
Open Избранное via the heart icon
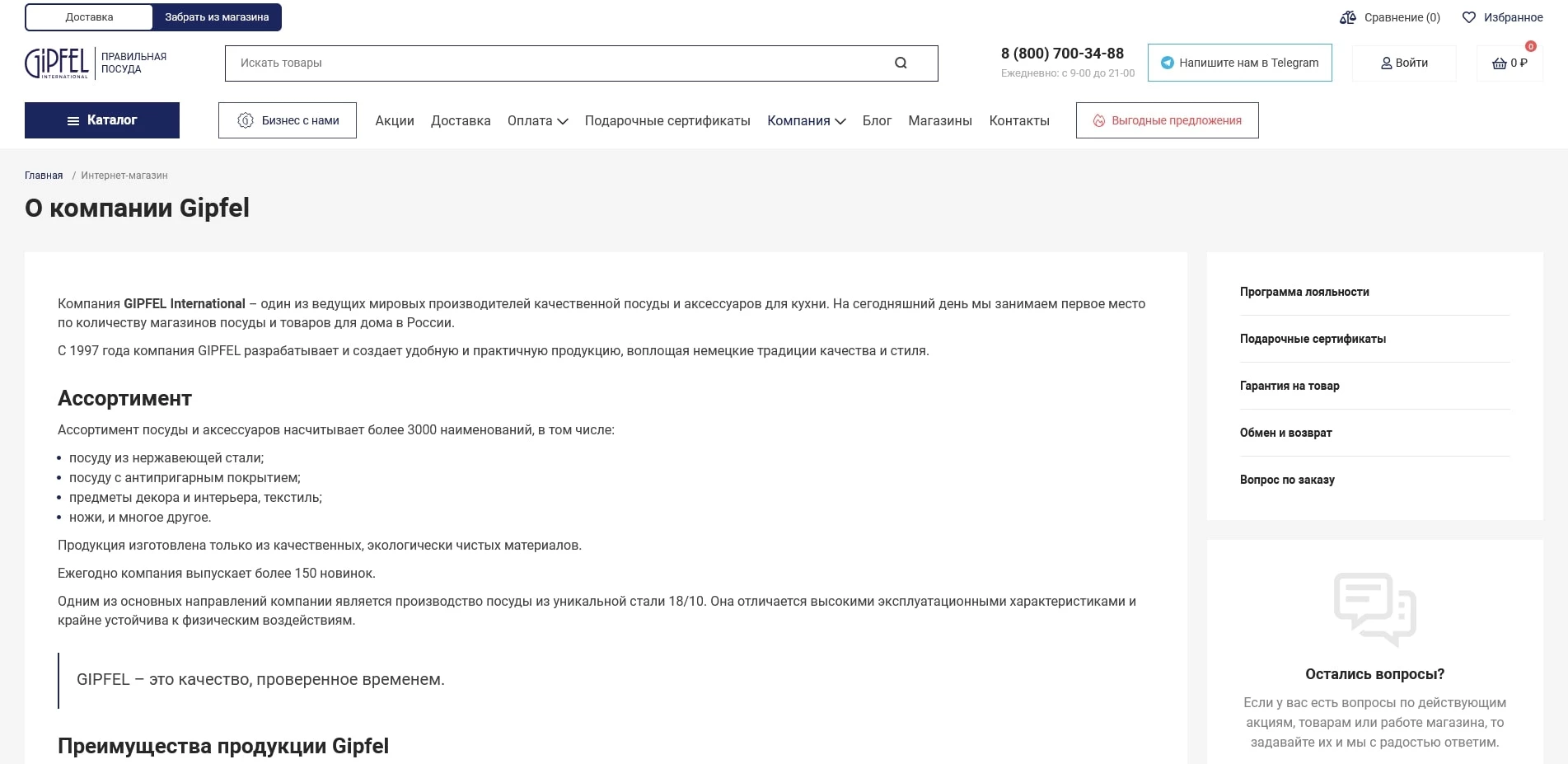(x=1469, y=16)
